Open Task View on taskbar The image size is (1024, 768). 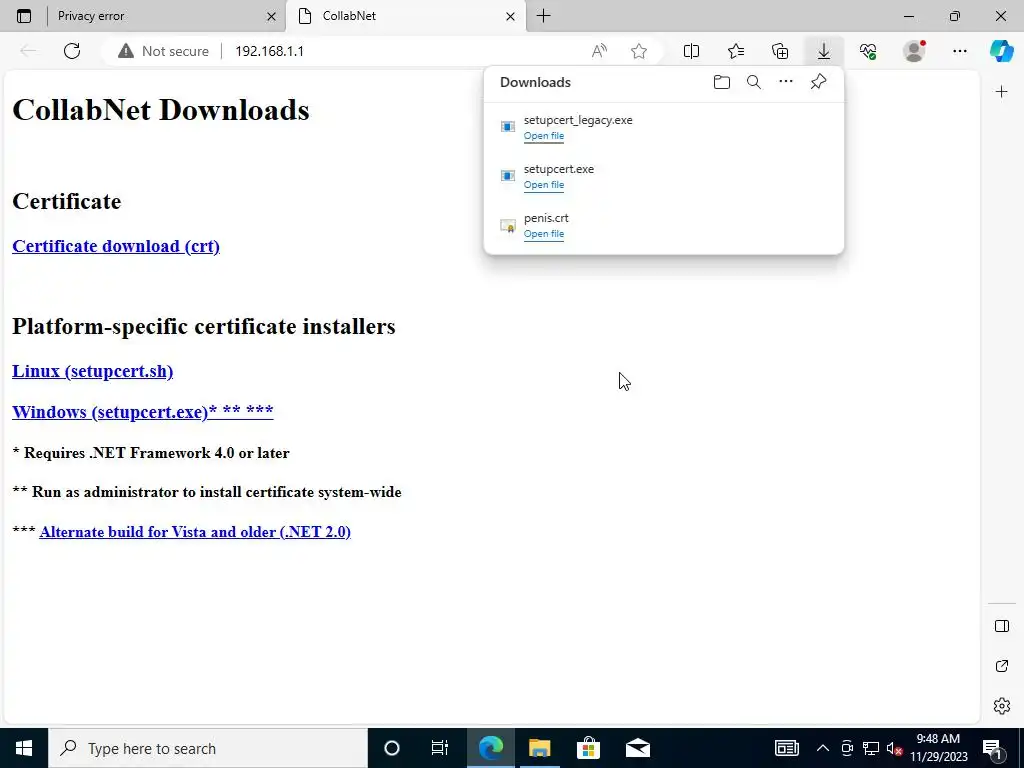pyautogui.click(x=440, y=748)
